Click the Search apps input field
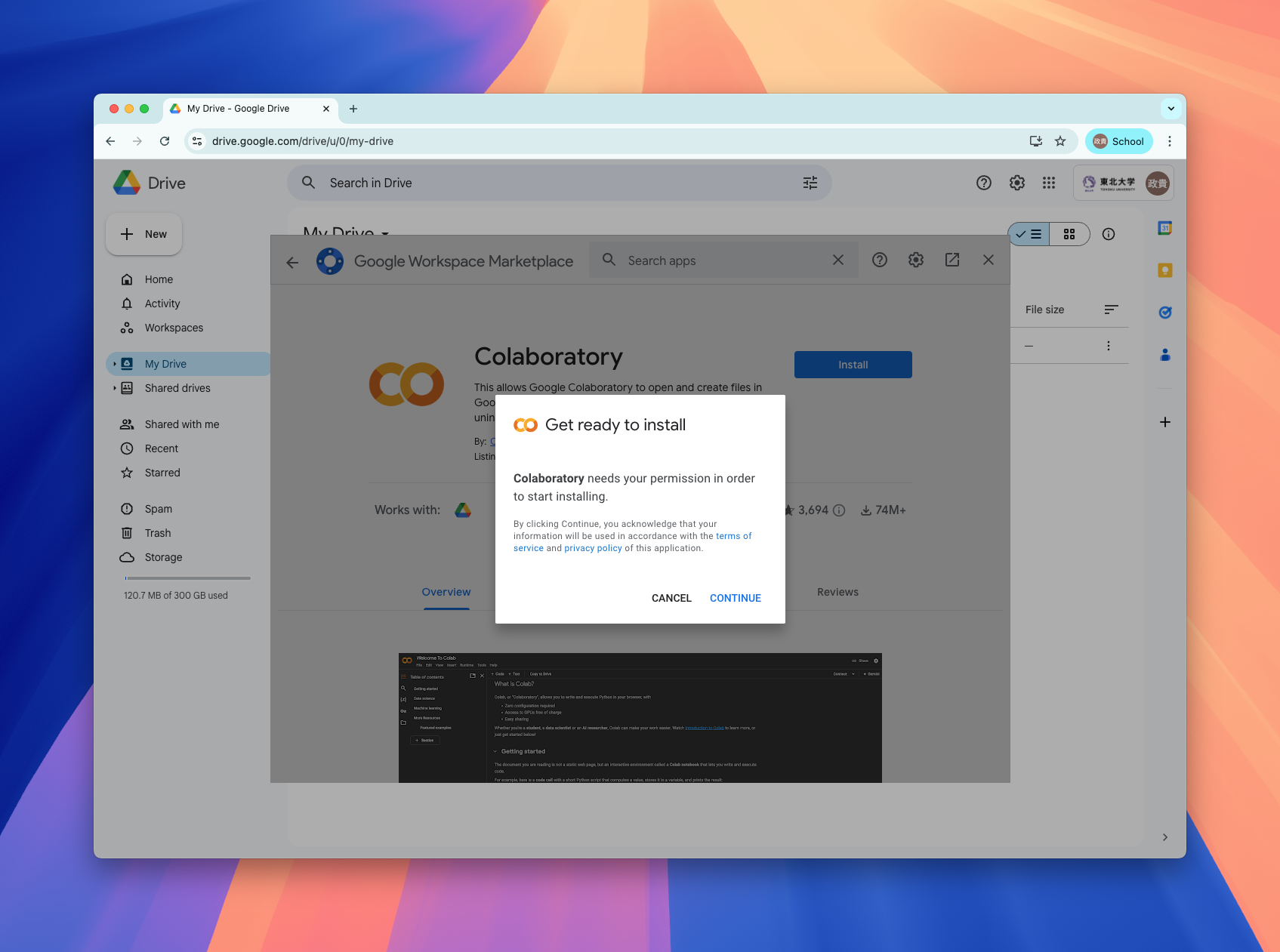 [725, 260]
